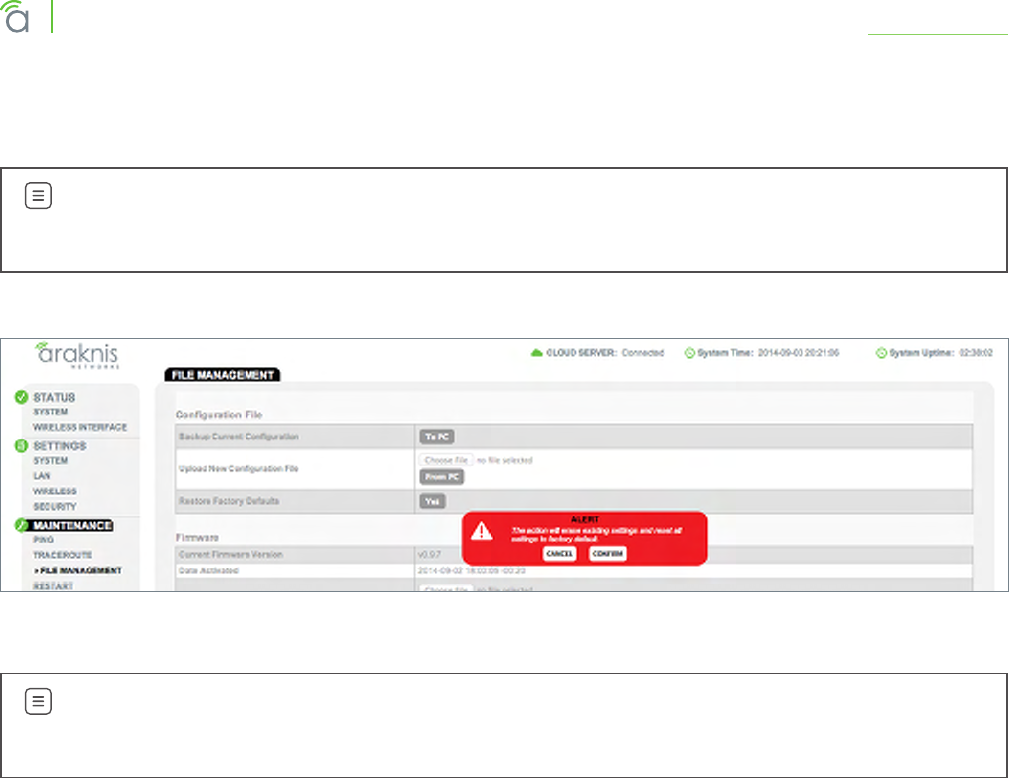
Task: Click the System Time clock icon
Action: pos(689,353)
